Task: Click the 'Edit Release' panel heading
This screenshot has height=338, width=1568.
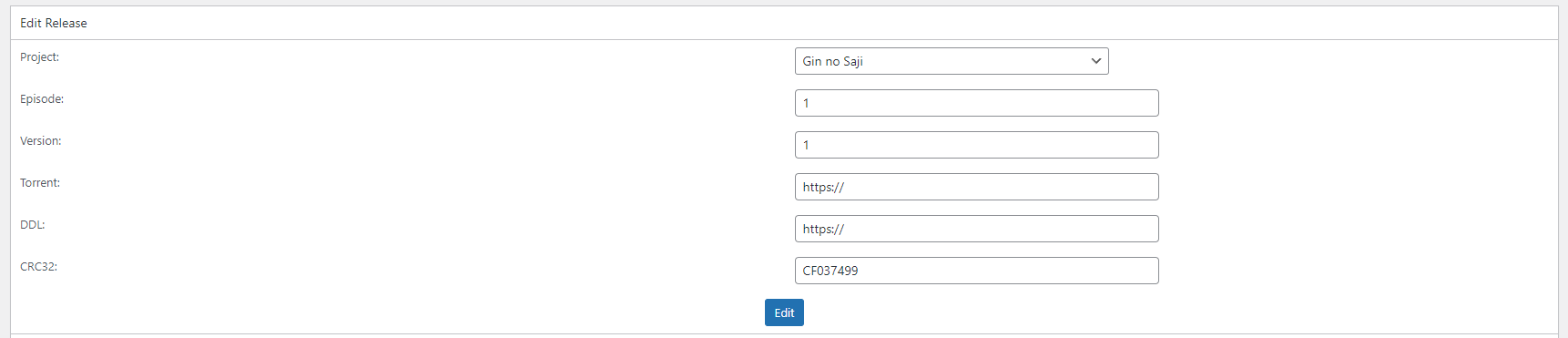Action: click(x=54, y=23)
